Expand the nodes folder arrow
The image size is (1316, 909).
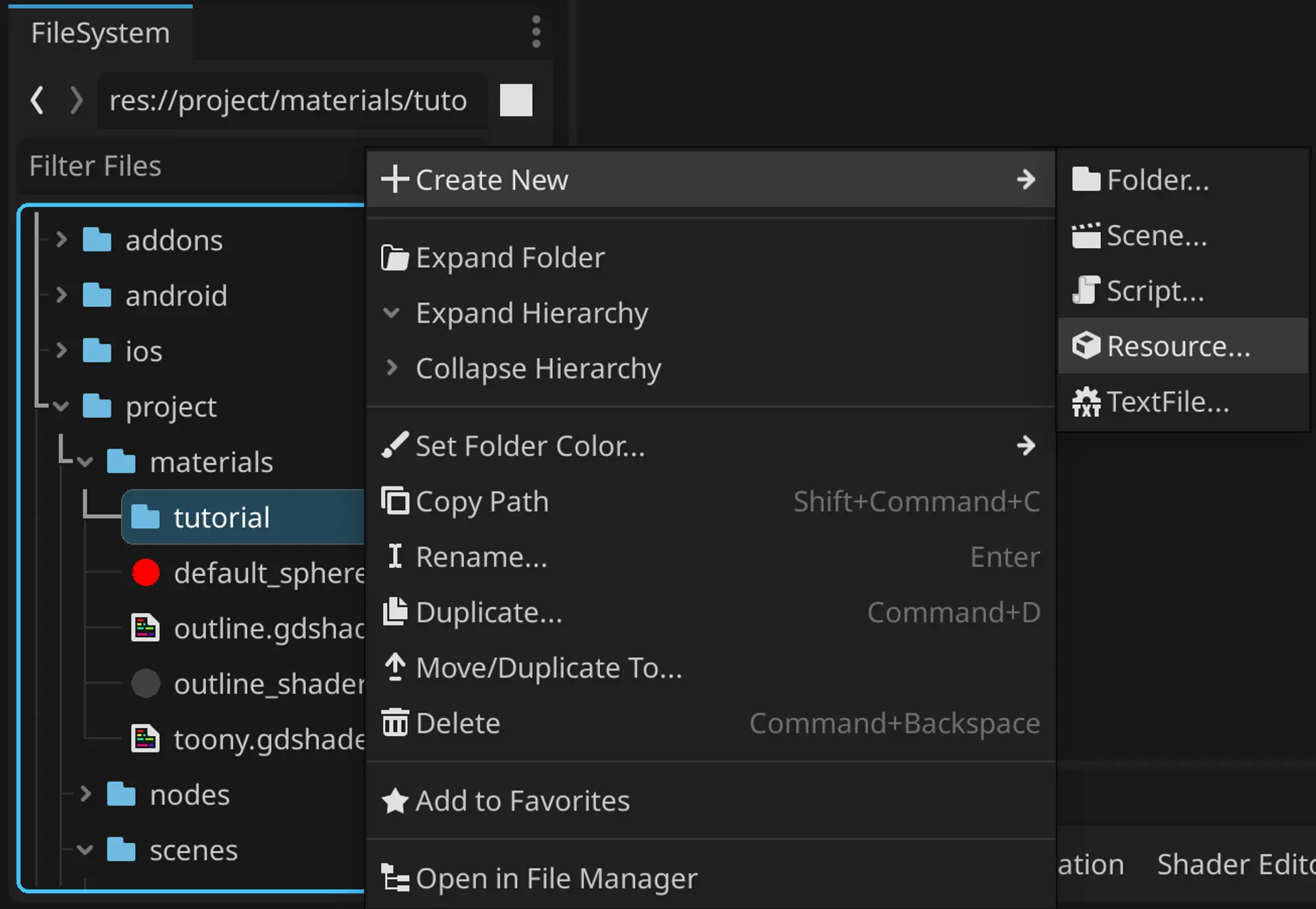[86, 794]
